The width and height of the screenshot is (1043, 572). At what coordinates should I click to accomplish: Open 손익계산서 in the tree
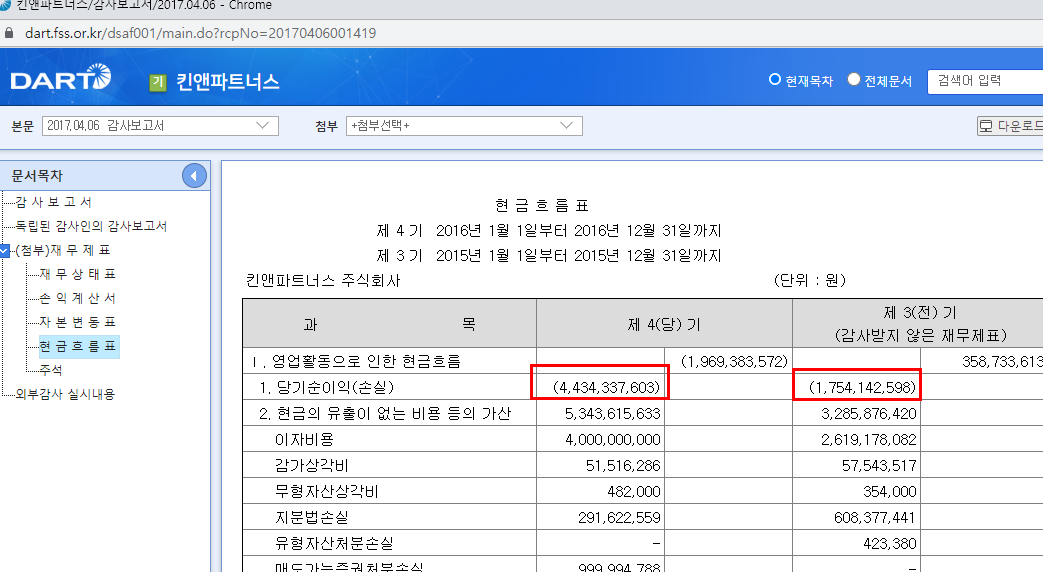77,298
